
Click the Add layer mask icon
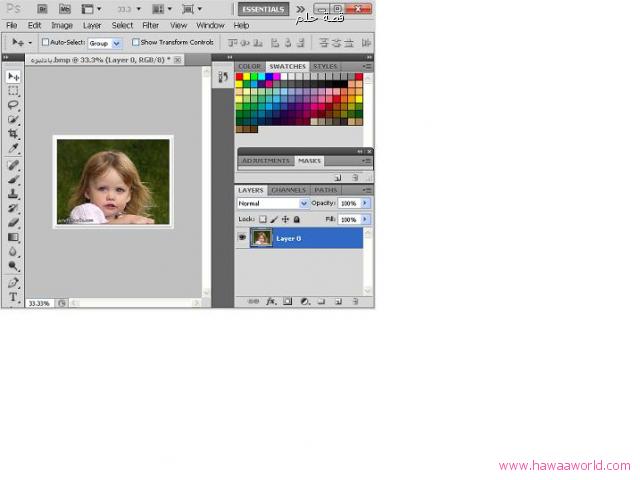coord(287,300)
